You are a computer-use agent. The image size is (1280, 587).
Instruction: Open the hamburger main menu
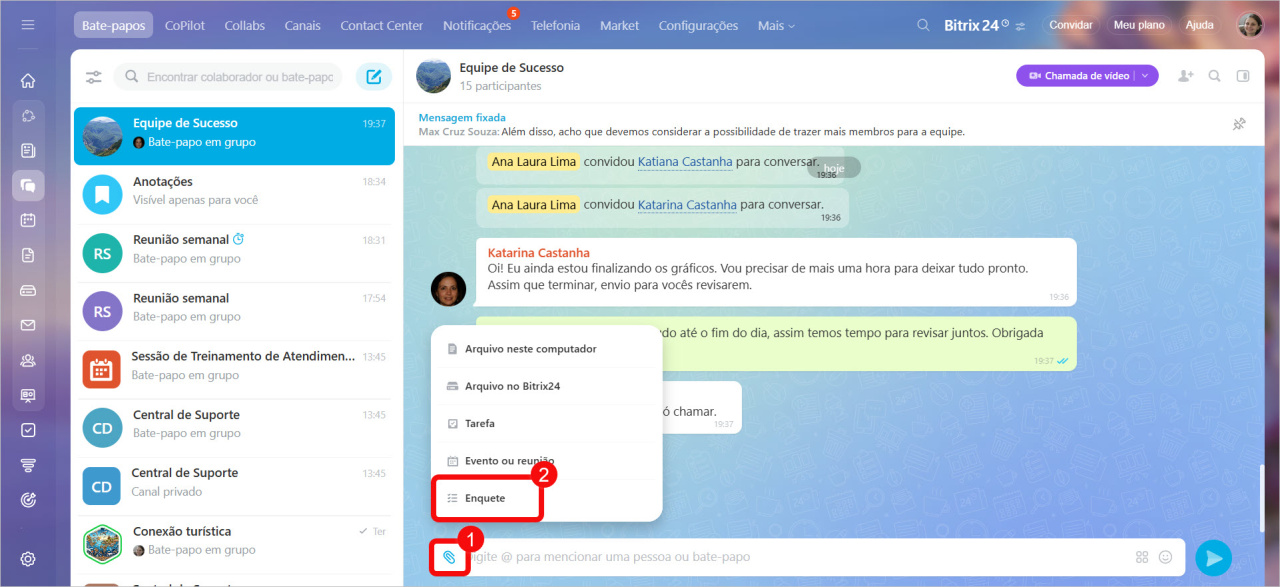28,25
